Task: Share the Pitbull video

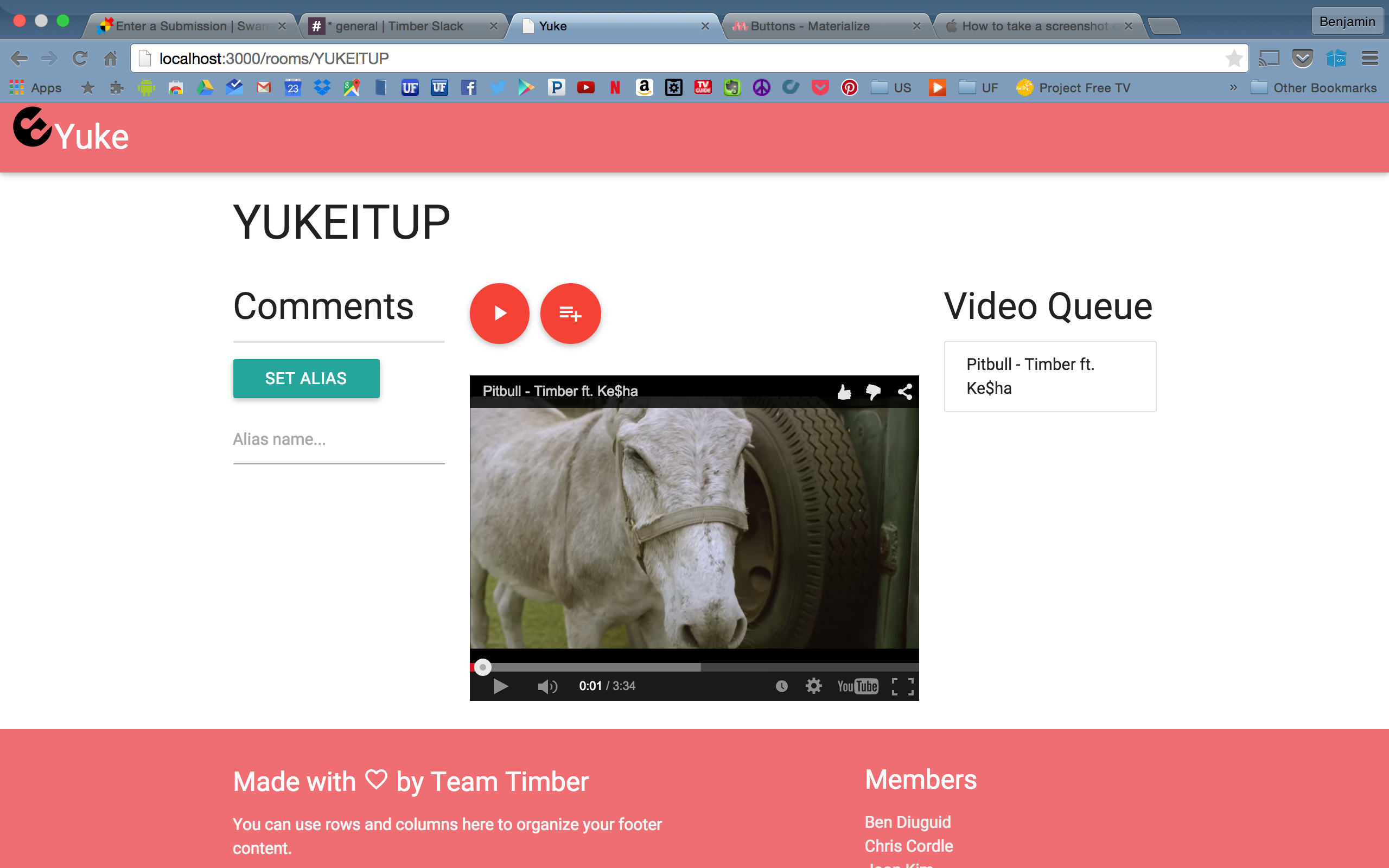Action: pyautogui.click(x=904, y=392)
